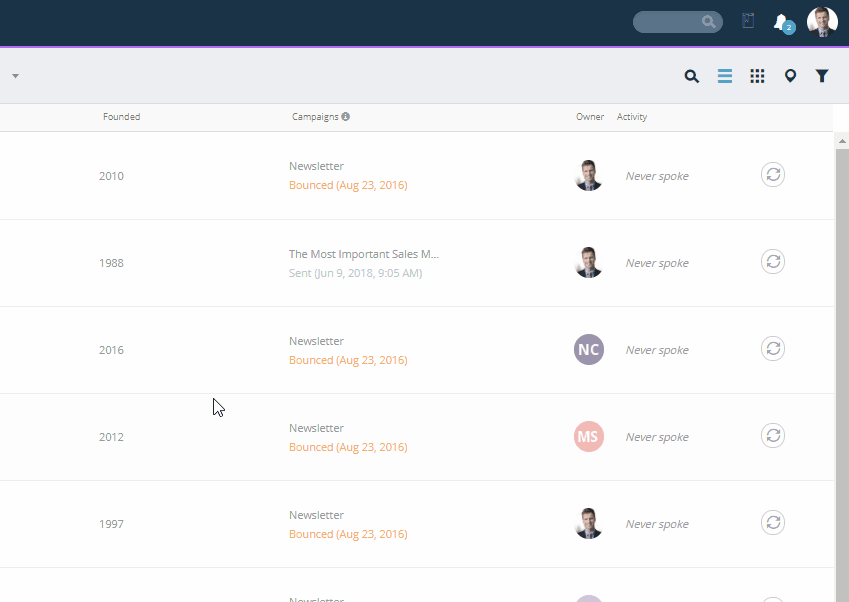Click 'Never spoke' in the 1988 row
This screenshot has width=849, height=602.
[x=657, y=263]
